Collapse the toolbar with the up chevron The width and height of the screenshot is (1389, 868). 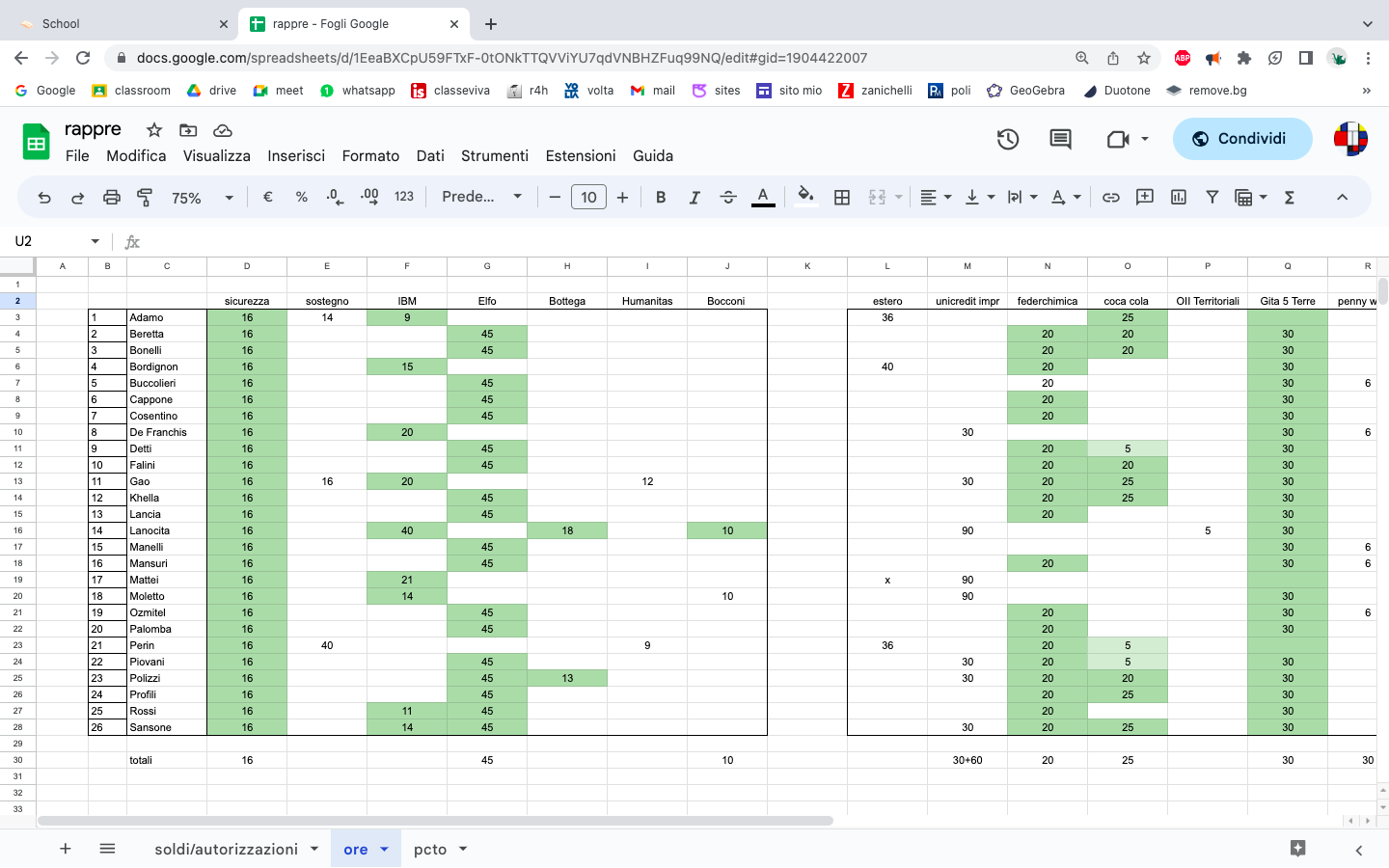coord(1342,197)
